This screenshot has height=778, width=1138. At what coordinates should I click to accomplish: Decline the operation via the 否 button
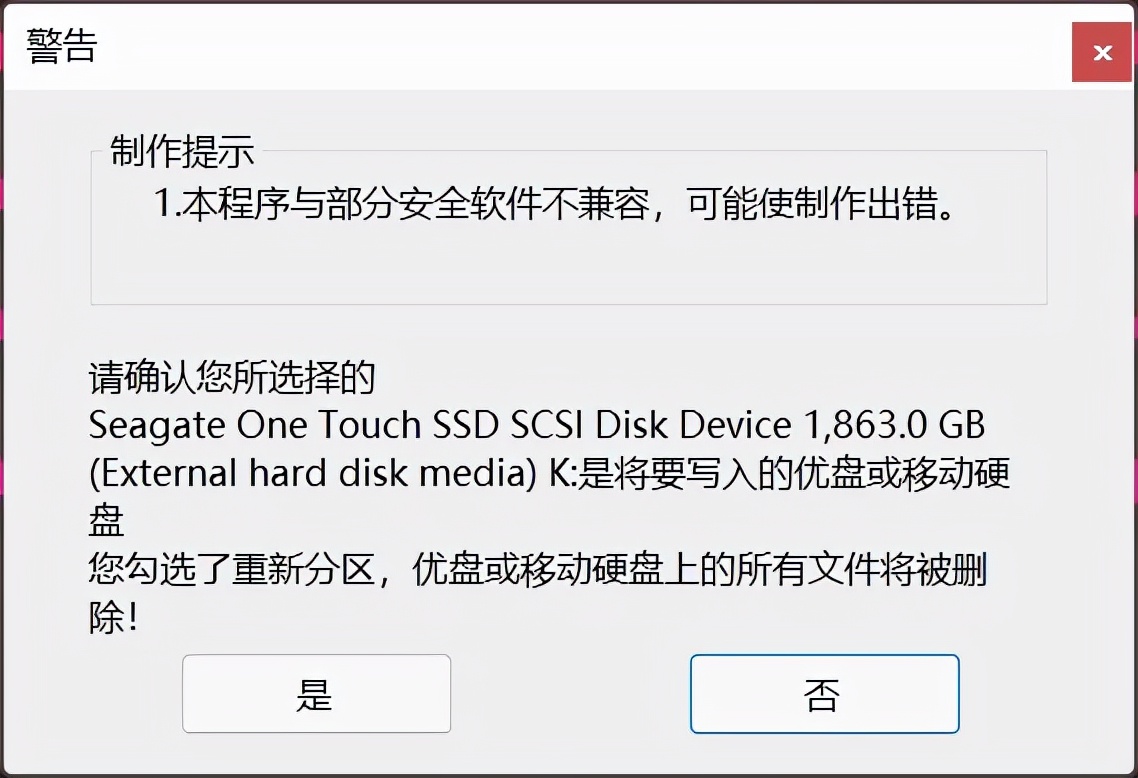(x=825, y=694)
